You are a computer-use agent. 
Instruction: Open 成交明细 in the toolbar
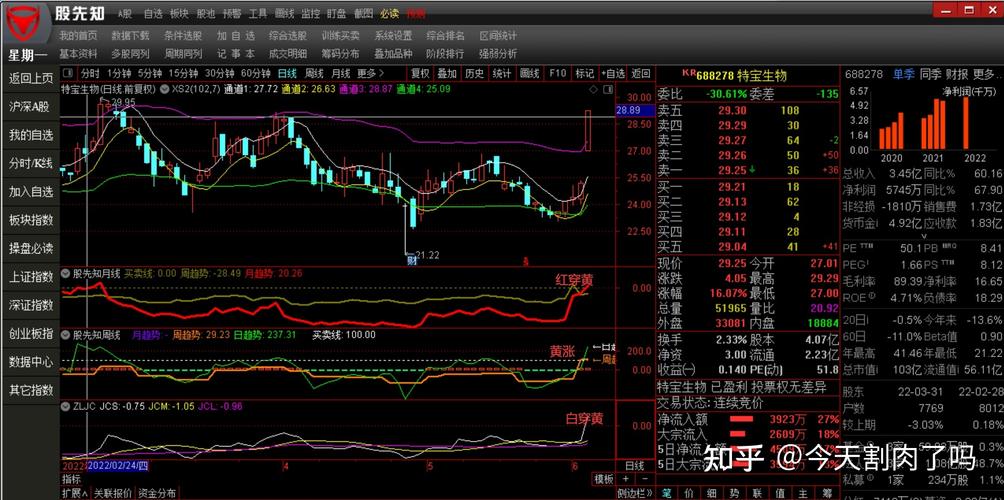(287, 54)
